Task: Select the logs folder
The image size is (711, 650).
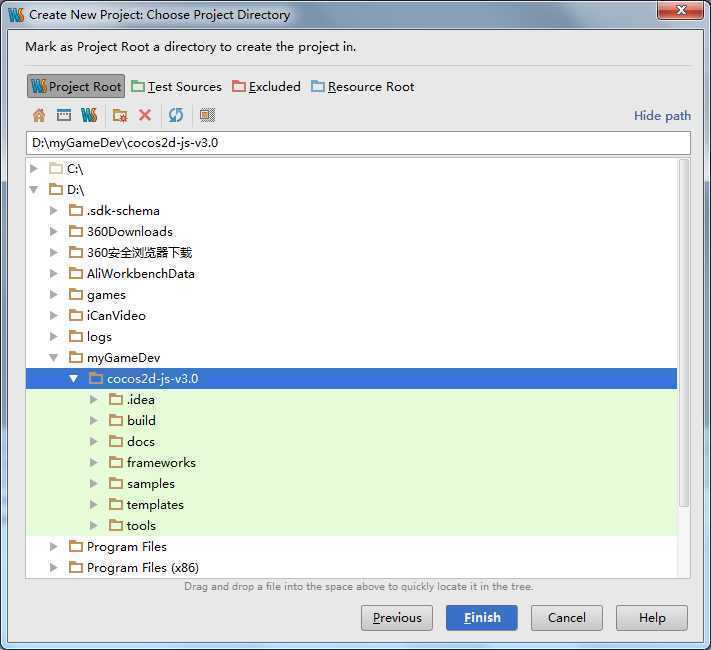Action: tap(90, 337)
